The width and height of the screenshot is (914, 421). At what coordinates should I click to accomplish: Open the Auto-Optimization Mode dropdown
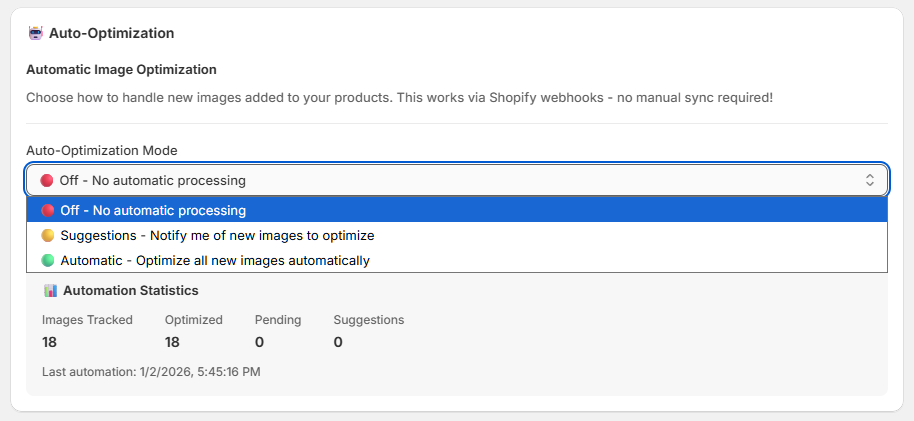point(456,180)
